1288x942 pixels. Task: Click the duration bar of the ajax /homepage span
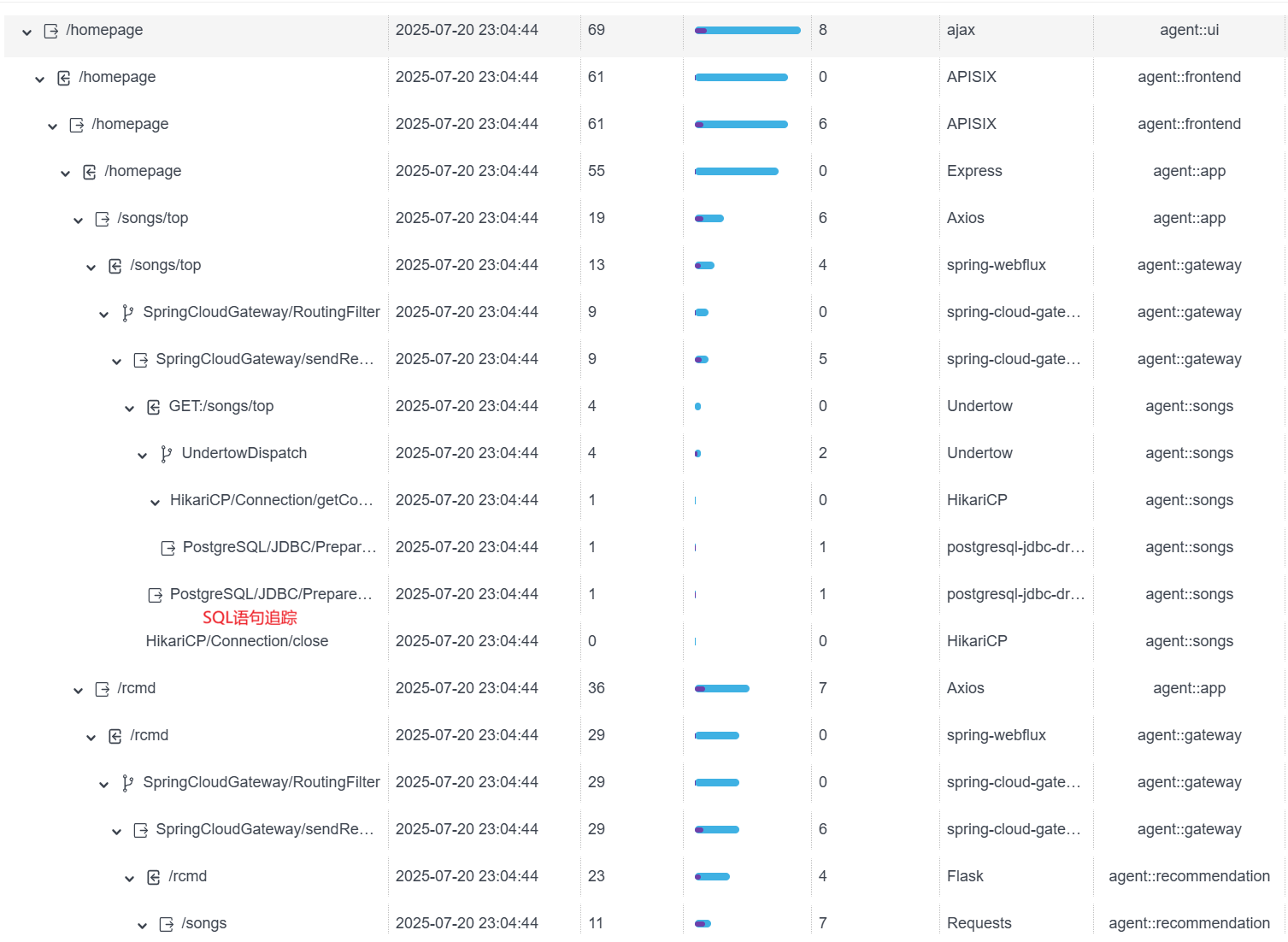point(747,30)
